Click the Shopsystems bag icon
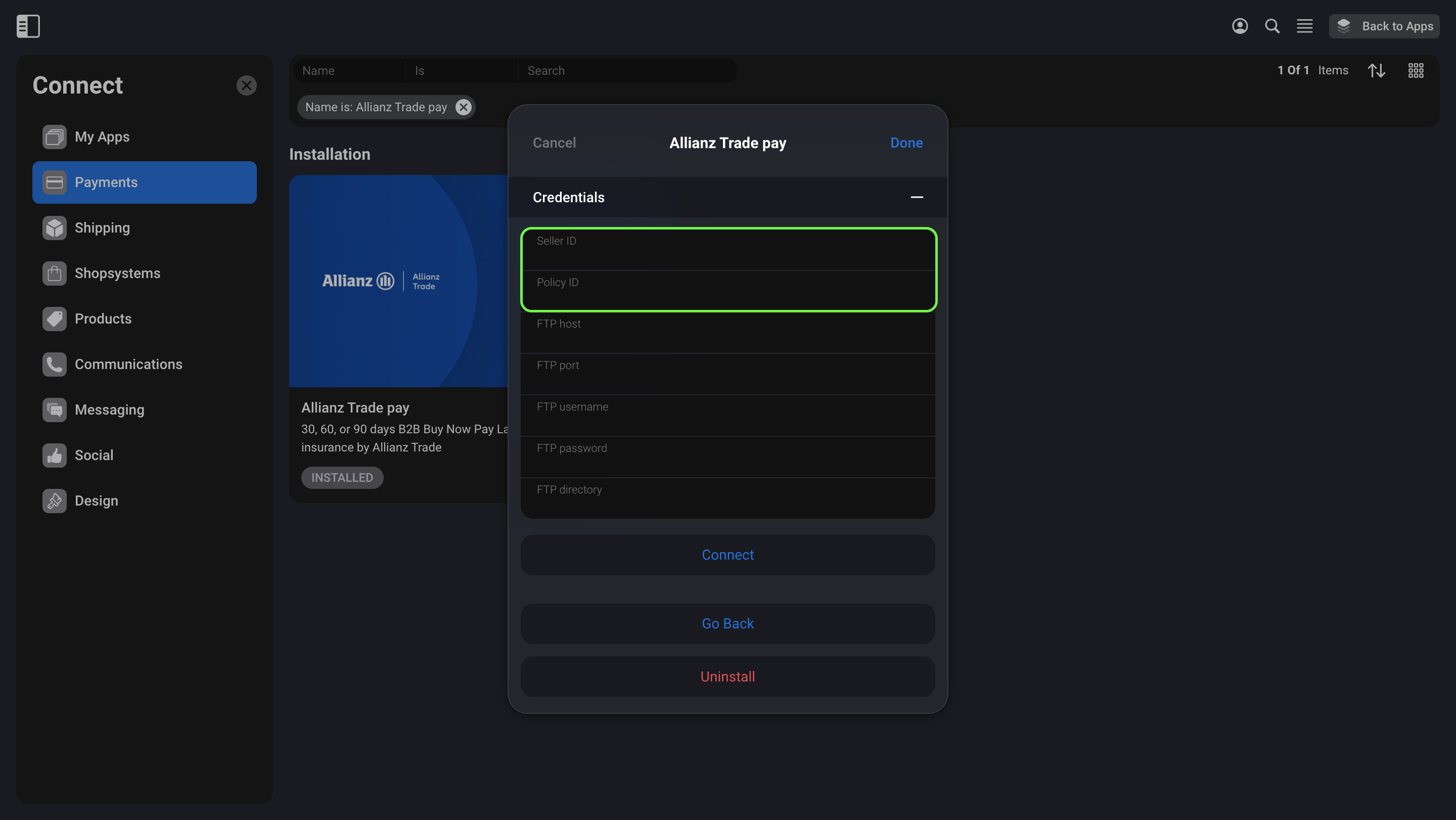The height and width of the screenshot is (820, 1456). 54,273
